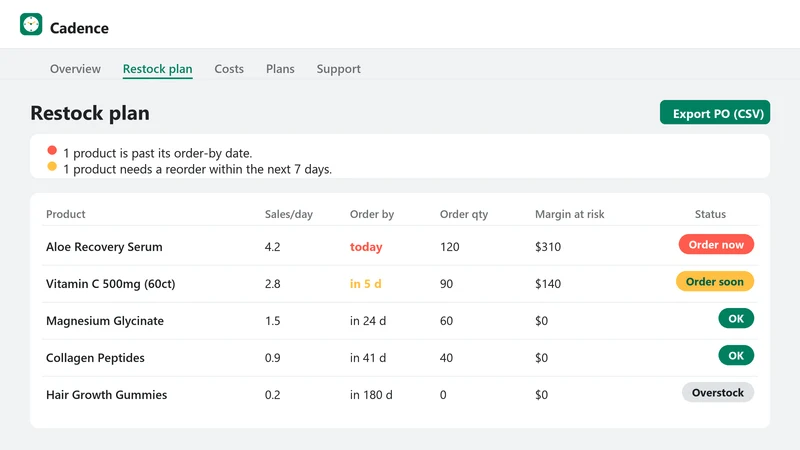Click the red past-due alert dot
This screenshot has height=450, width=800.
pos(52,150)
